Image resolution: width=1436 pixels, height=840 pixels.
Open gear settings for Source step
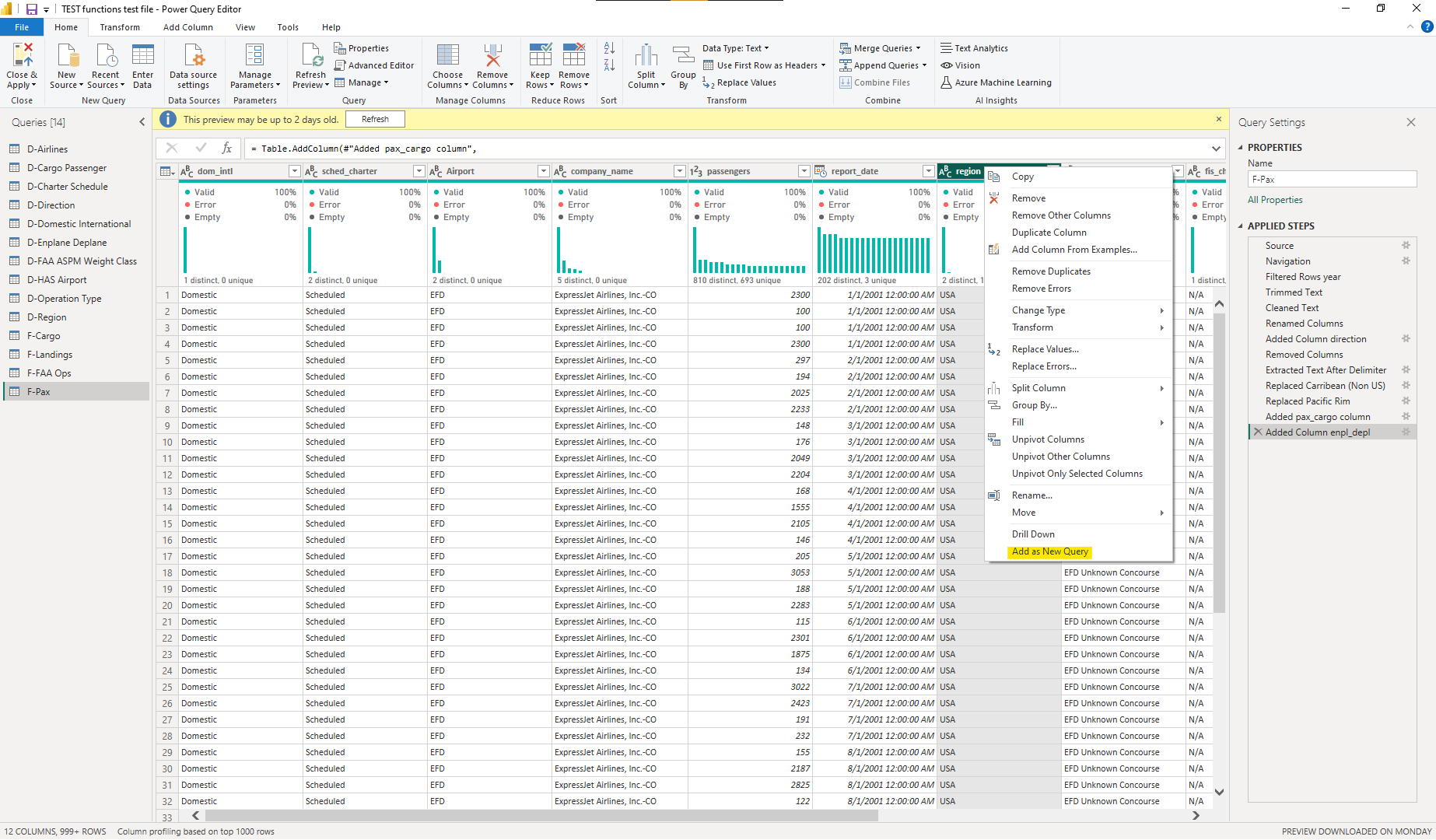pyautogui.click(x=1406, y=245)
